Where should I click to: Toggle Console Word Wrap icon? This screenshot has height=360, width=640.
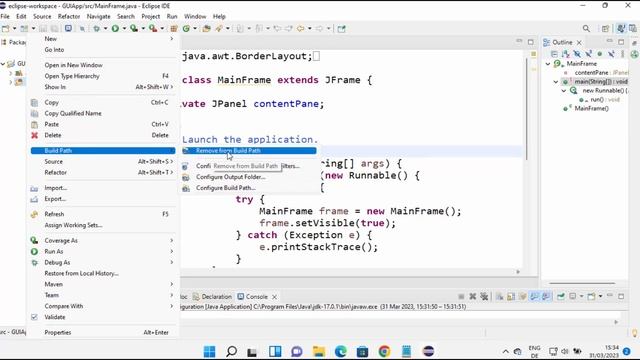click(522, 297)
